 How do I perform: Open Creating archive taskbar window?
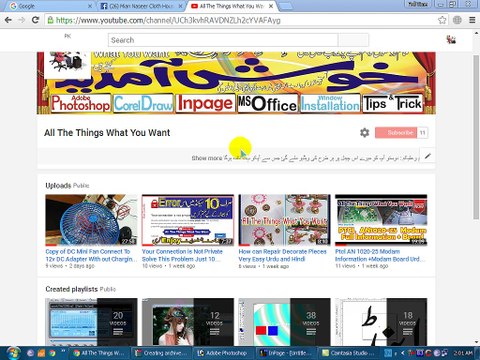161,353
